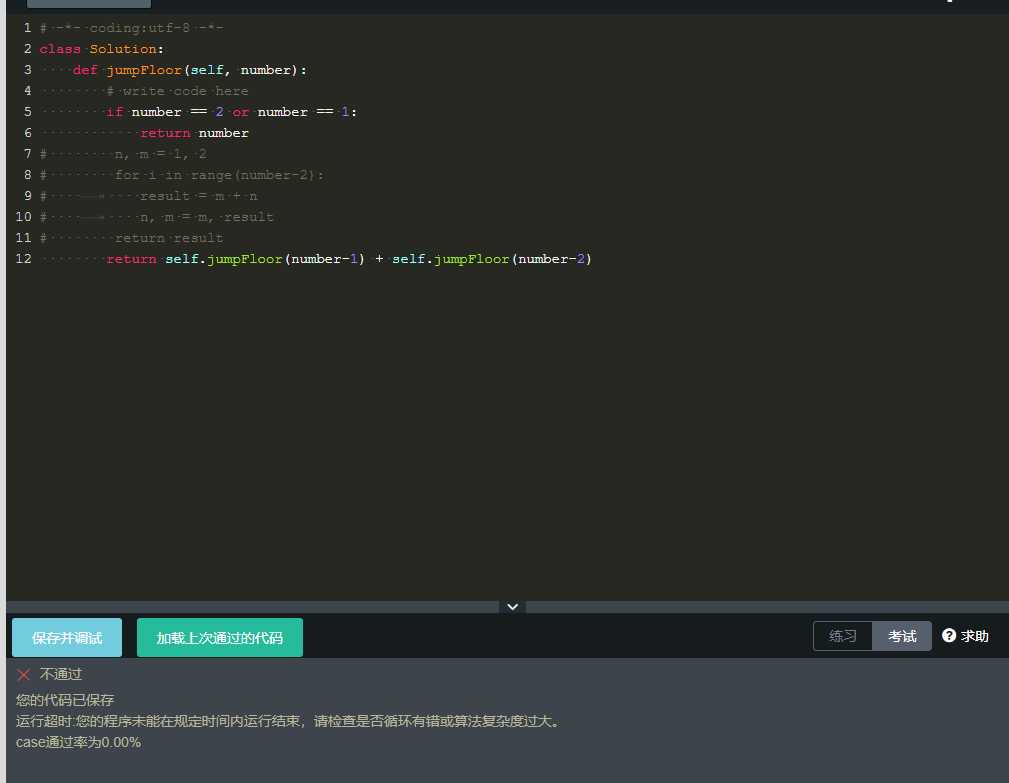The width and height of the screenshot is (1009, 783).
Task: Click line number 5 in gutter
Action: [x=28, y=112]
